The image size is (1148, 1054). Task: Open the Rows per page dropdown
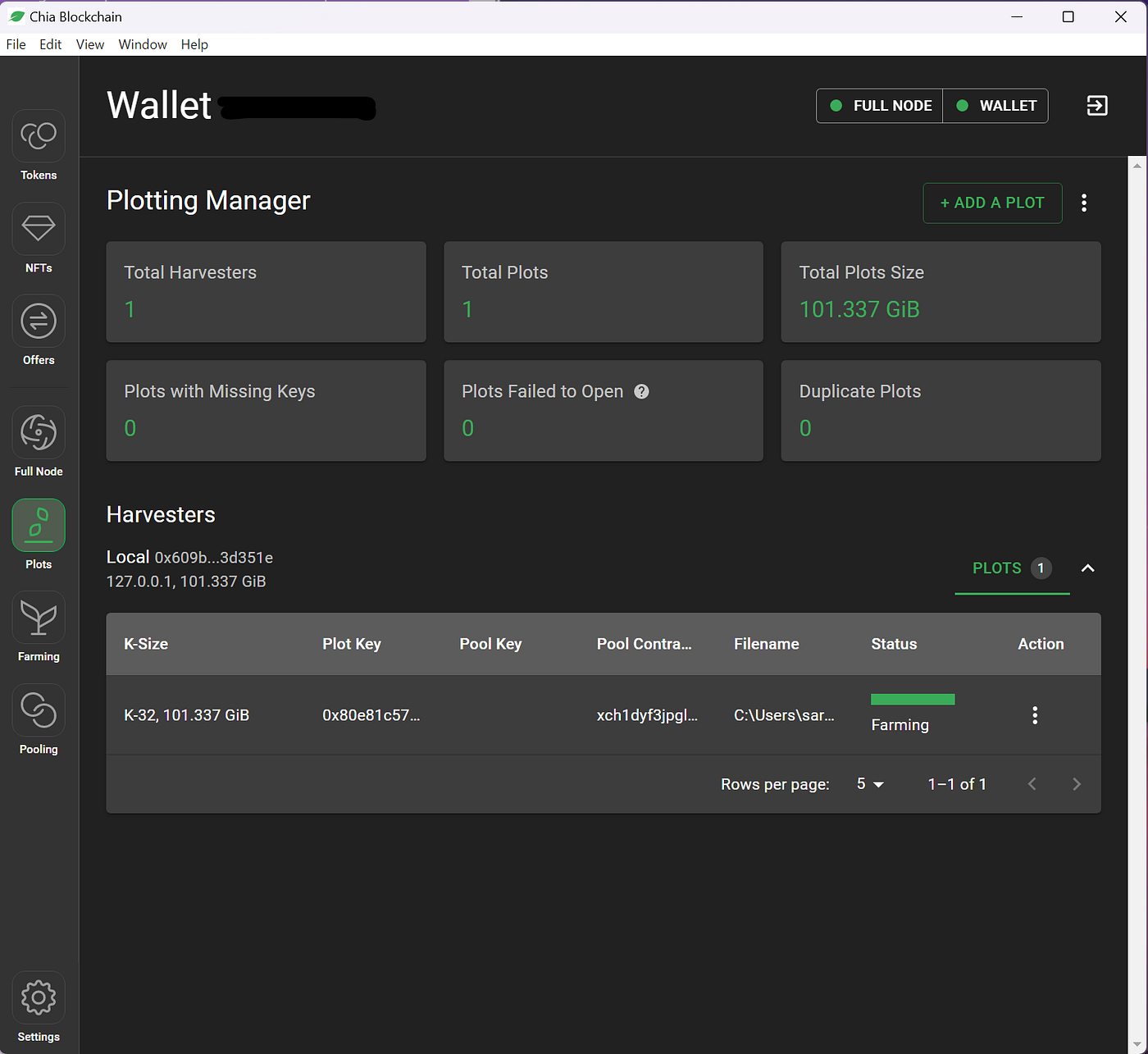coord(870,784)
